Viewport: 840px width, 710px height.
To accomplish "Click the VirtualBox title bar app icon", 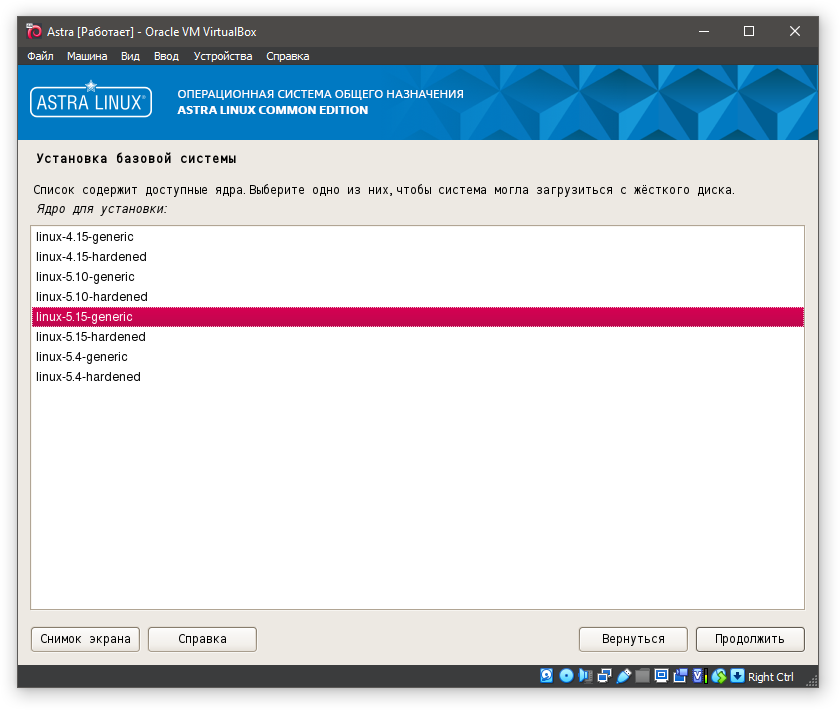I will tap(34, 32).
